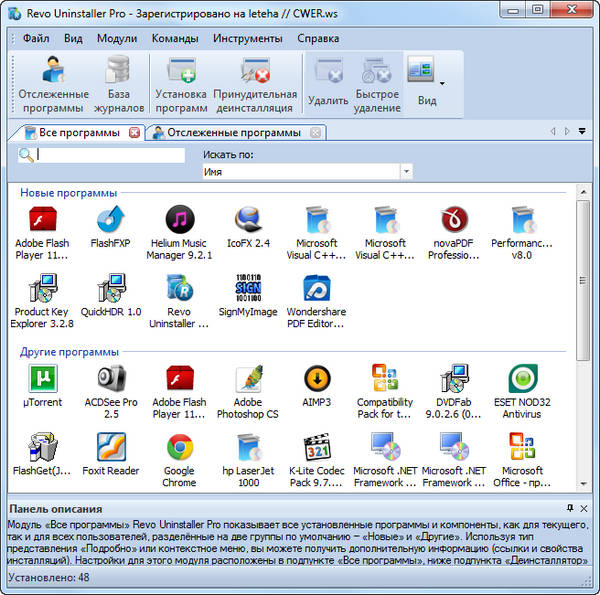The height and width of the screenshot is (595, 600).
Task: Click the Вид toolbar icon
Action: (x=421, y=70)
